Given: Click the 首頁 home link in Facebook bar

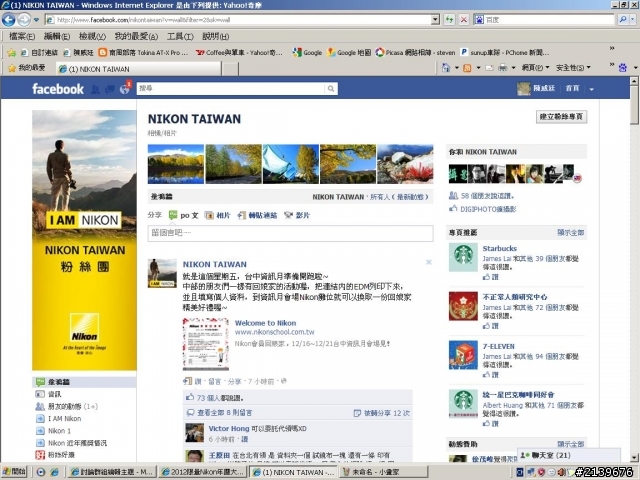Looking at the screenshot, I should click(x=572, y=88).
